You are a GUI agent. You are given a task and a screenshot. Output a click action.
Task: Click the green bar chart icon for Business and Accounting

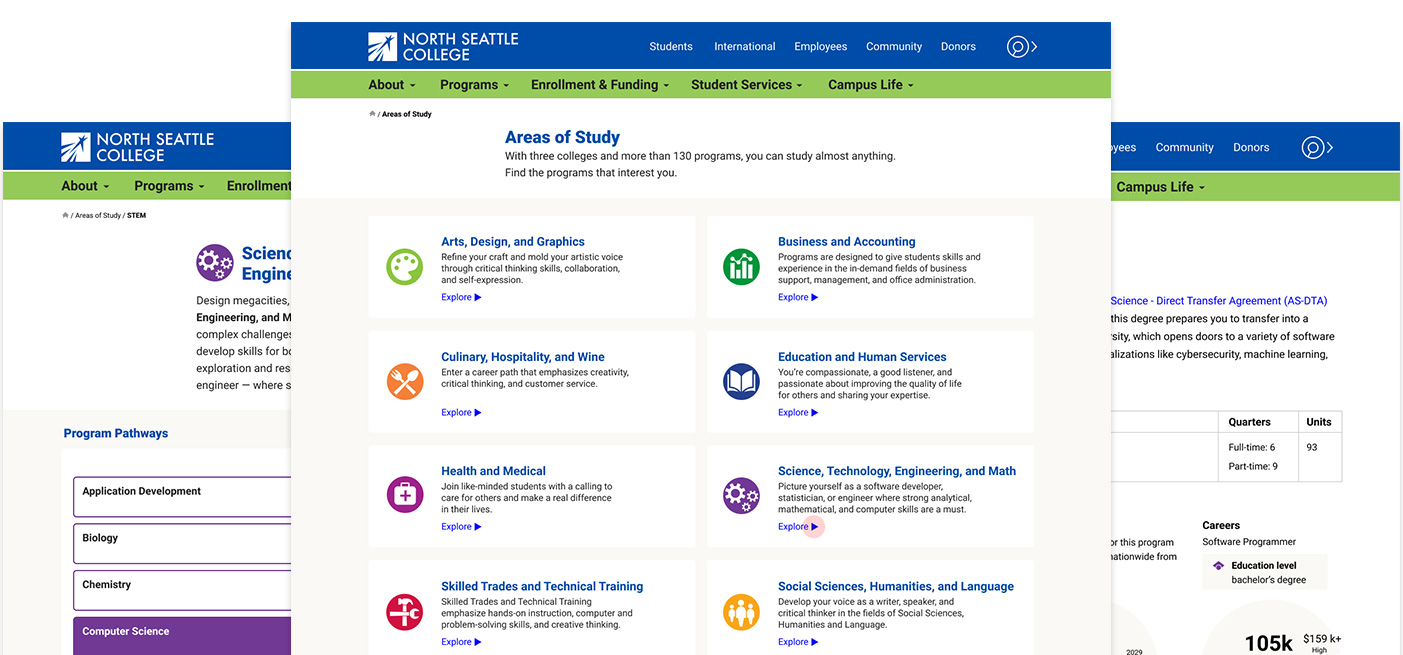click(742, 267)
